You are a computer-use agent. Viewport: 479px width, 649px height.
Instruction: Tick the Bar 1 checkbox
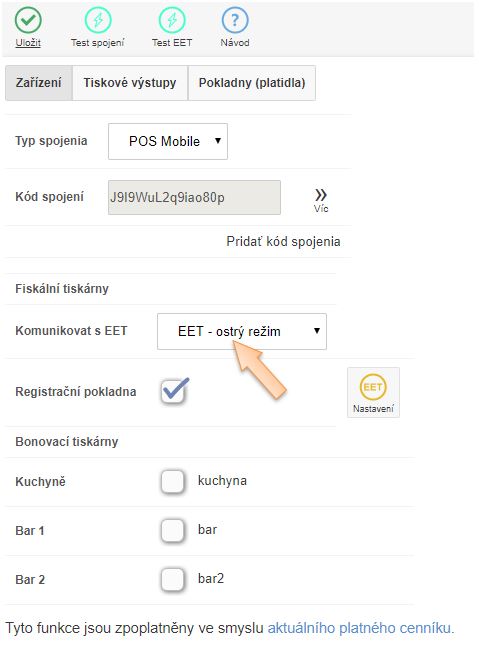pos(173,530)
